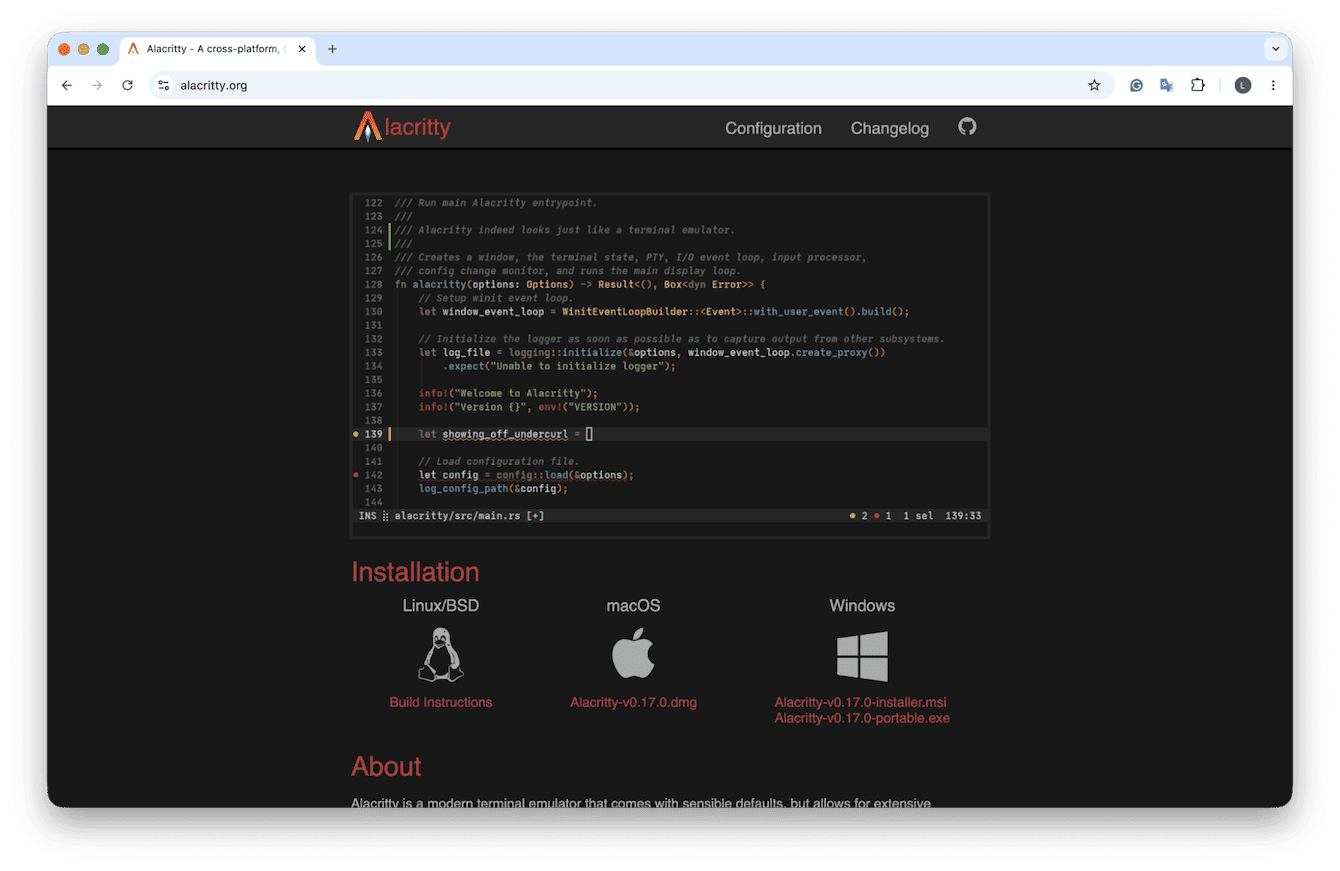Click the macOS label
This screenshot has height=871, width=1340.
click(x=633, y=605)
